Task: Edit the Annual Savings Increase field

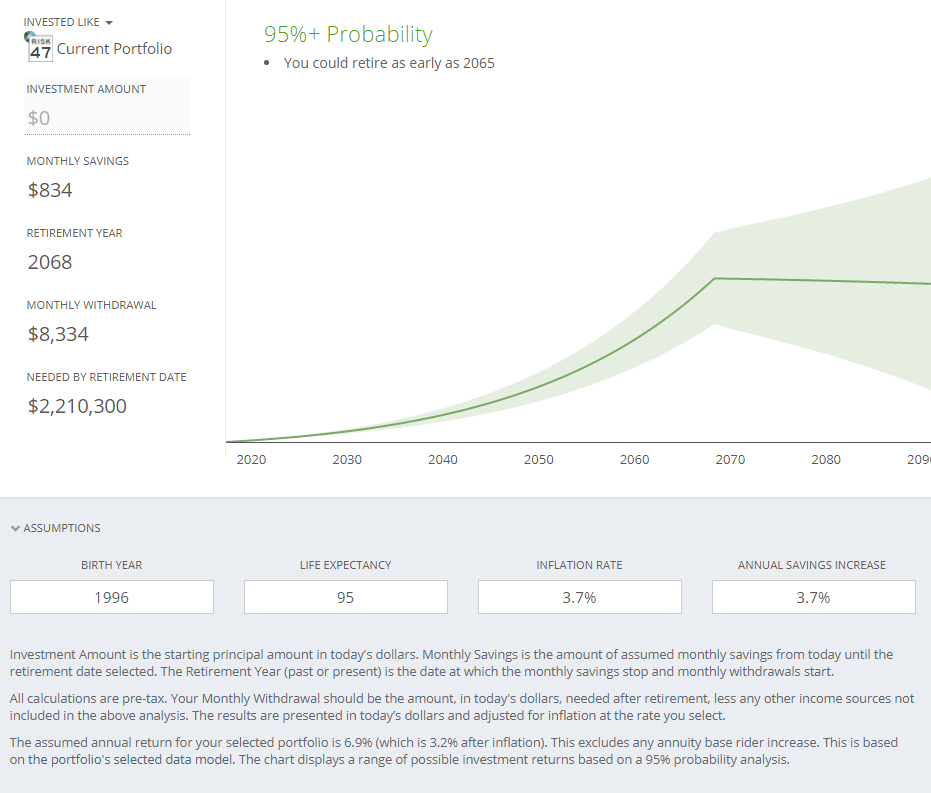Action: 813,597
